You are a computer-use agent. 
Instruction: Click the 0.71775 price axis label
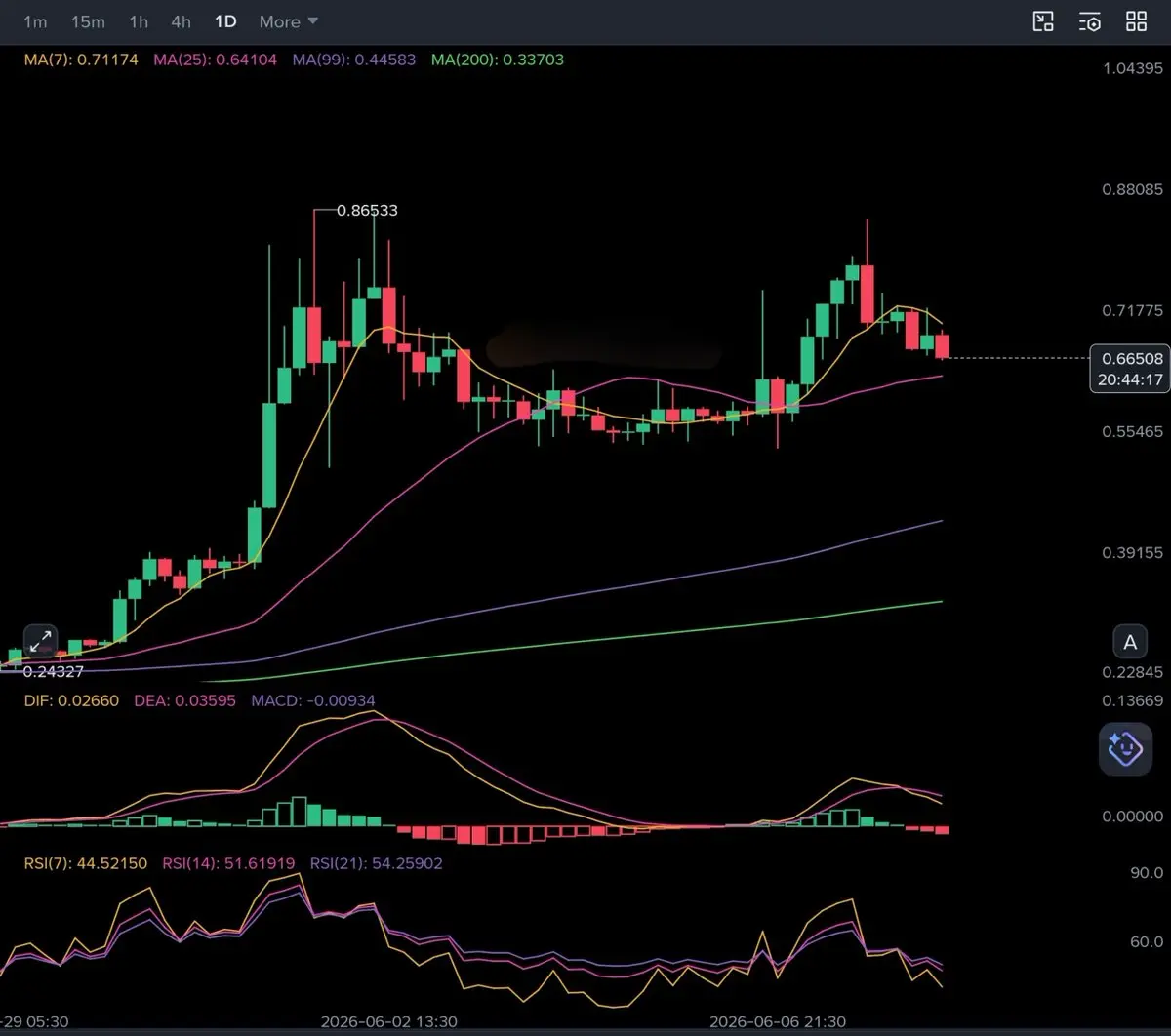click(1132, 310)
